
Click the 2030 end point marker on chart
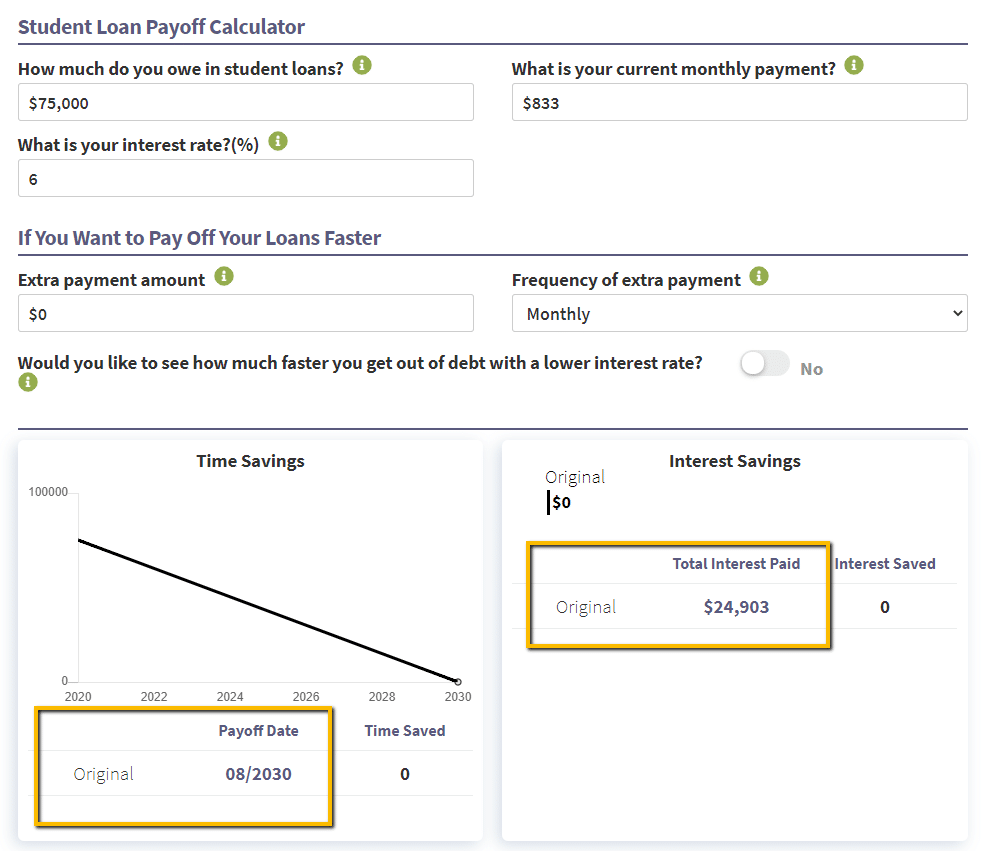pyautogui.click(x=458, y=681)
